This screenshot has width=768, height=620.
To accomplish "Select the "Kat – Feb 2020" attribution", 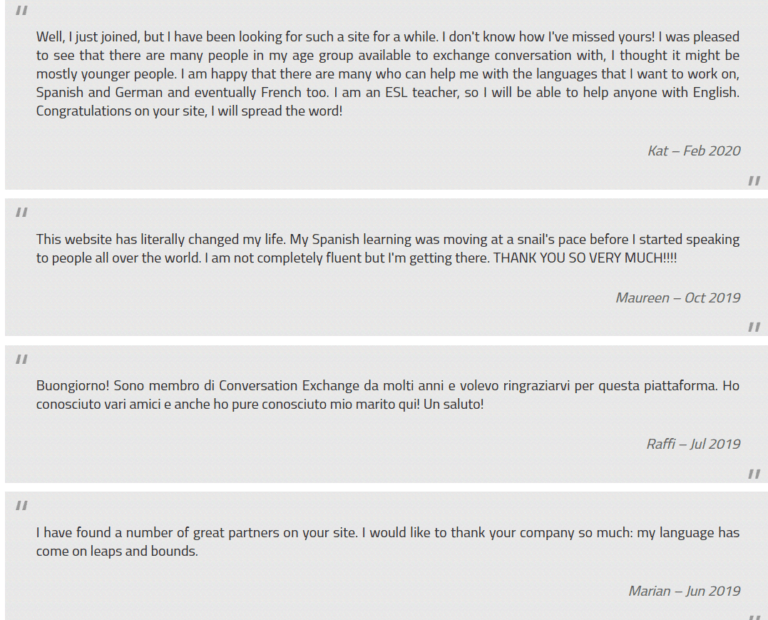I will (x=694, y=151).
